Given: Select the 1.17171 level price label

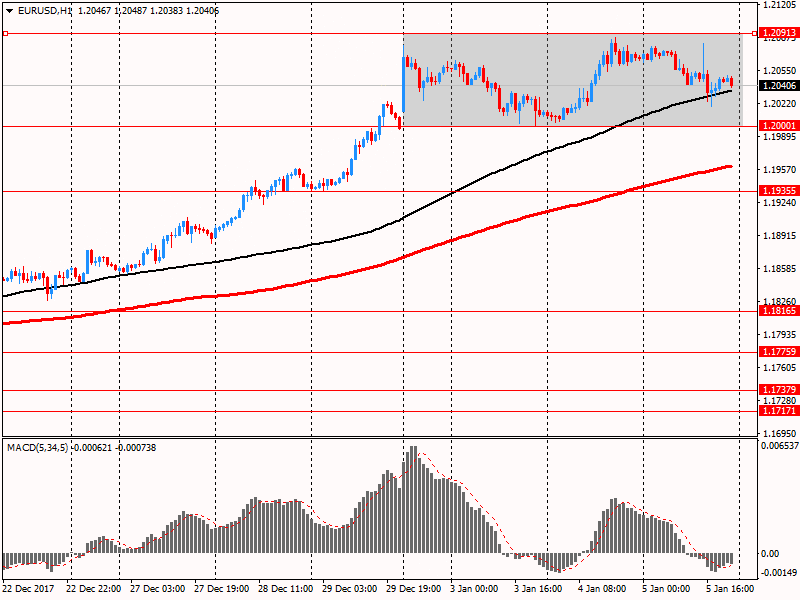Looking at the screenshot, I should coord(779,411).
